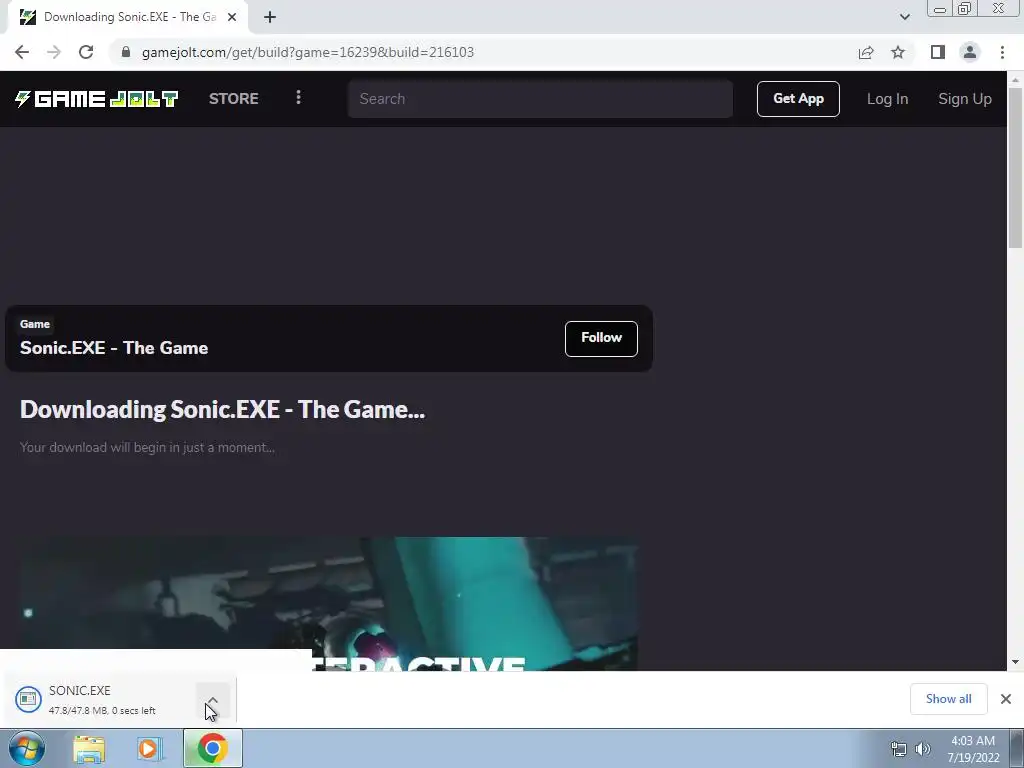This screenshot has height=768, width=1024.
Task: Click the Game Jolt Search field
Action: coord(540,99)
